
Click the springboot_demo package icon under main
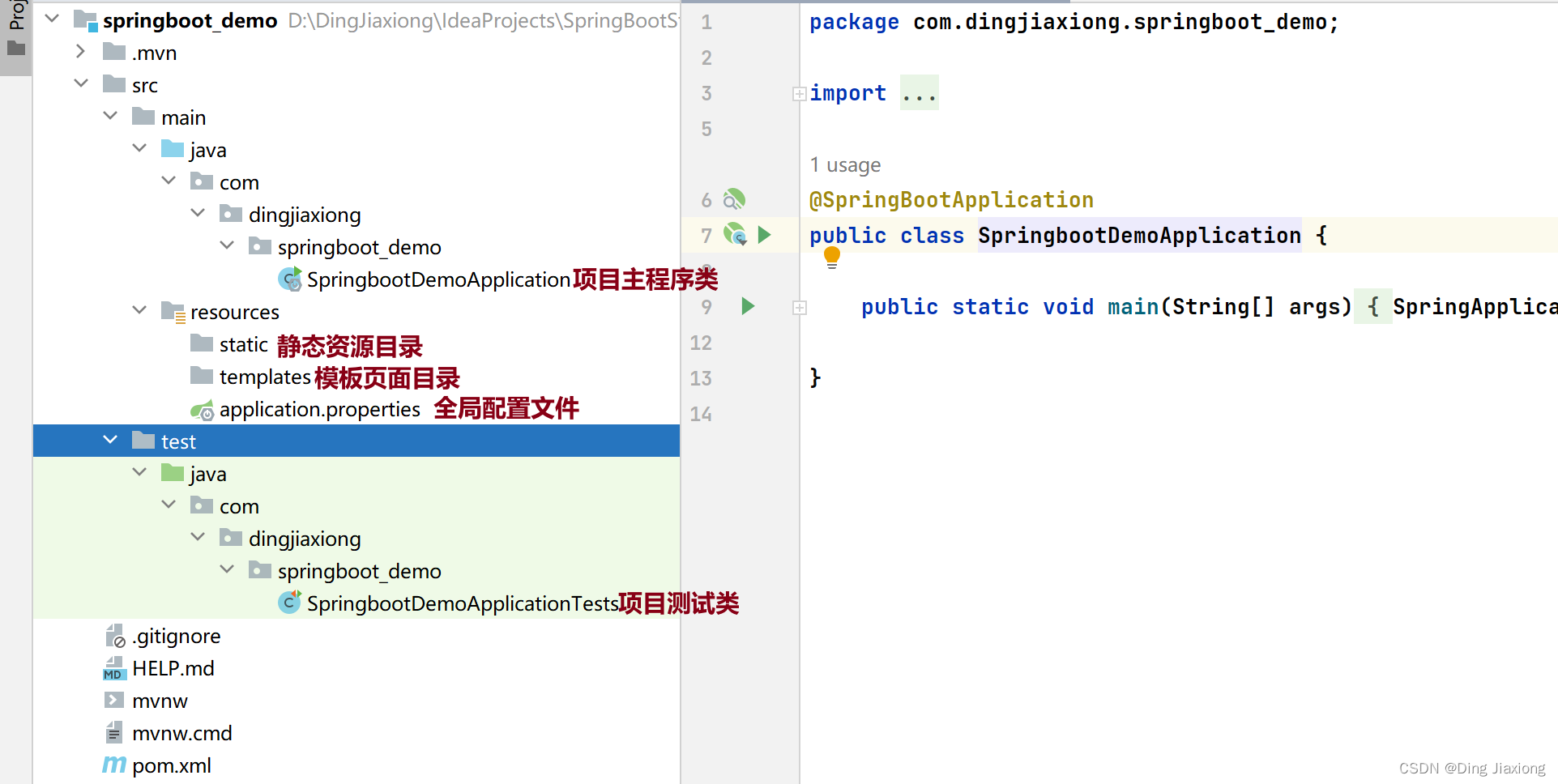pyautogui.click(x=260, y=246)
